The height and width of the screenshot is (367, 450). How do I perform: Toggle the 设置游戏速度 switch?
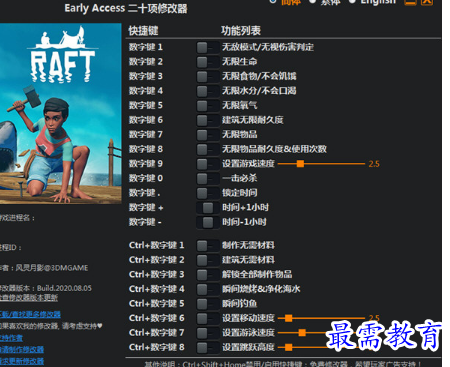click(x=207, y=164)
